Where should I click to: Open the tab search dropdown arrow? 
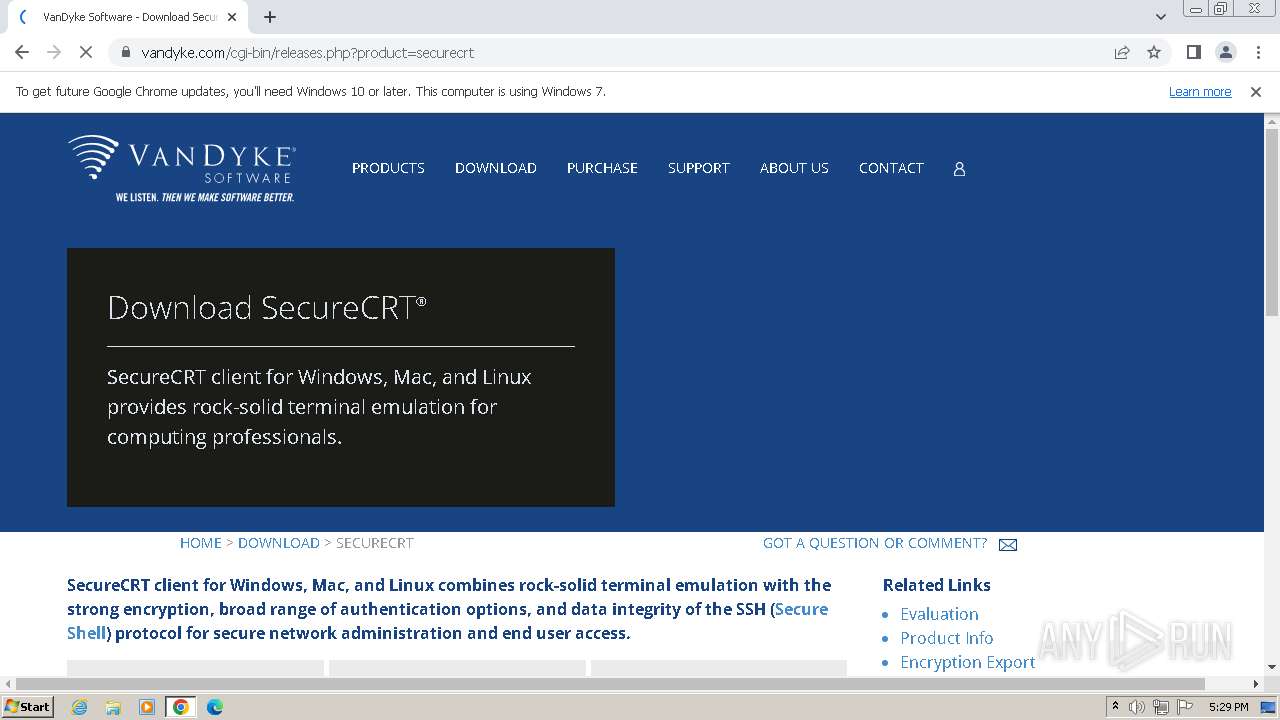pos(1160,17)
